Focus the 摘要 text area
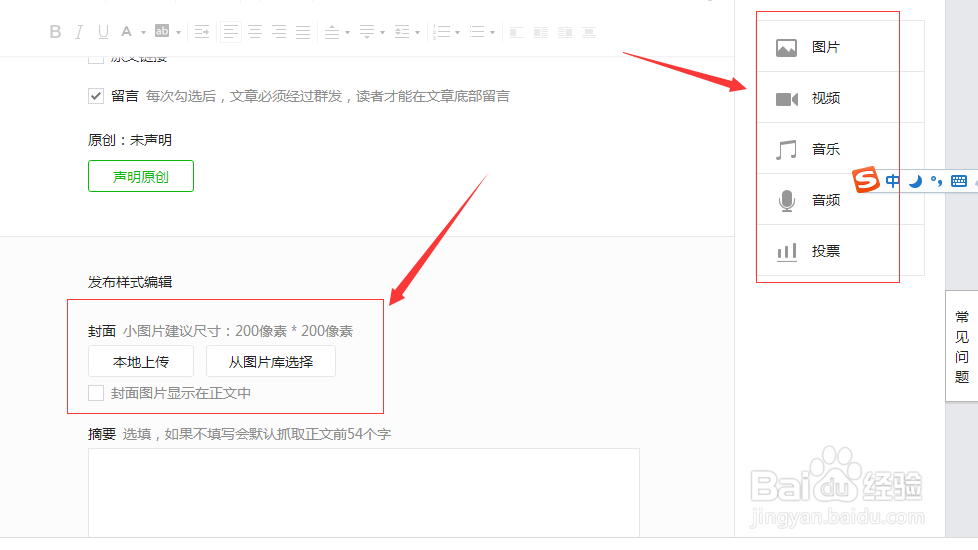 coord(364,493)
